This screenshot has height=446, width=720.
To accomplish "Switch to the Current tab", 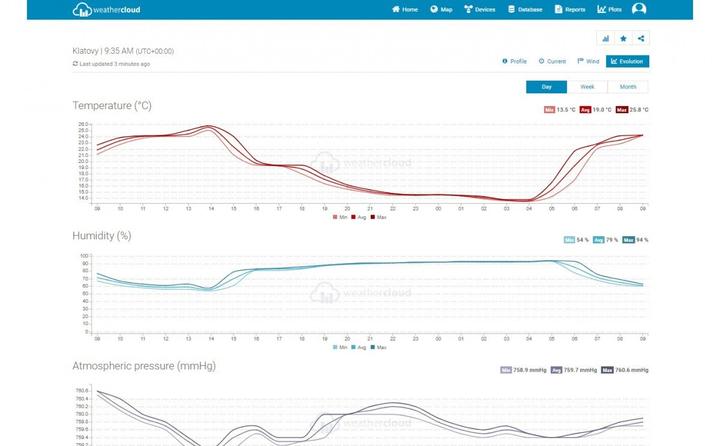I will pyautogui.click(x=552, y=61).
